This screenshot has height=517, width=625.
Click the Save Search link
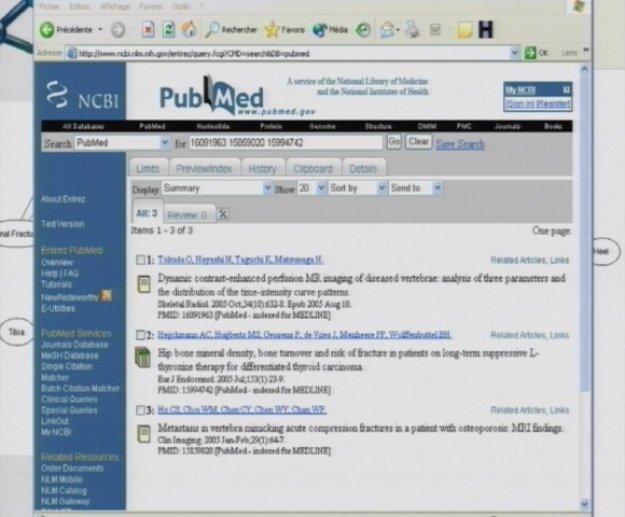[x=460, y=144]
